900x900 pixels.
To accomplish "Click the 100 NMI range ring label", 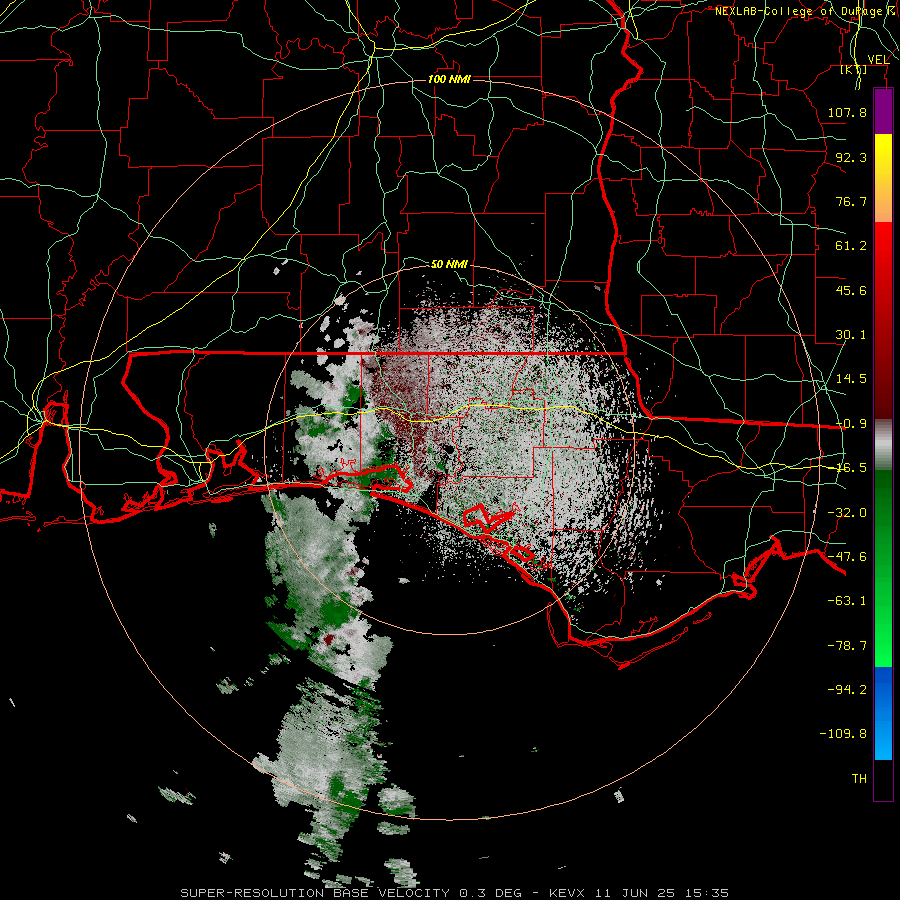I will click(x=449, y=79).
